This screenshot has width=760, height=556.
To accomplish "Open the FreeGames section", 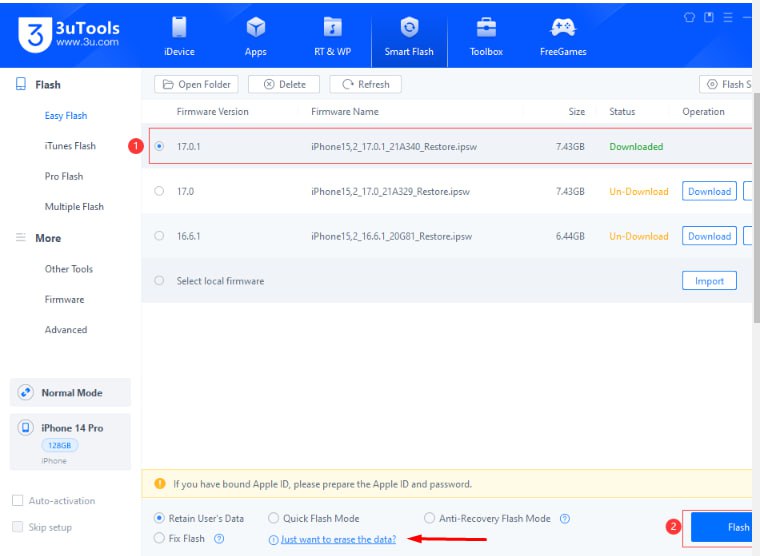I will [563, 36].
